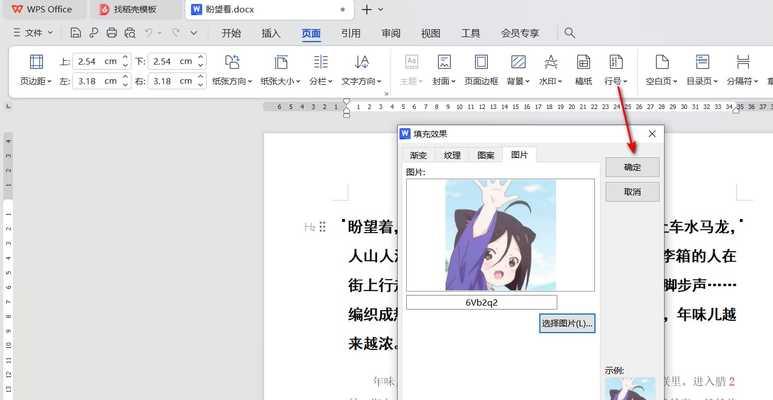Click the 6Vb2q2 picture name field
The height and width of the screenshot is (400, 773).
tap(482, 302)
